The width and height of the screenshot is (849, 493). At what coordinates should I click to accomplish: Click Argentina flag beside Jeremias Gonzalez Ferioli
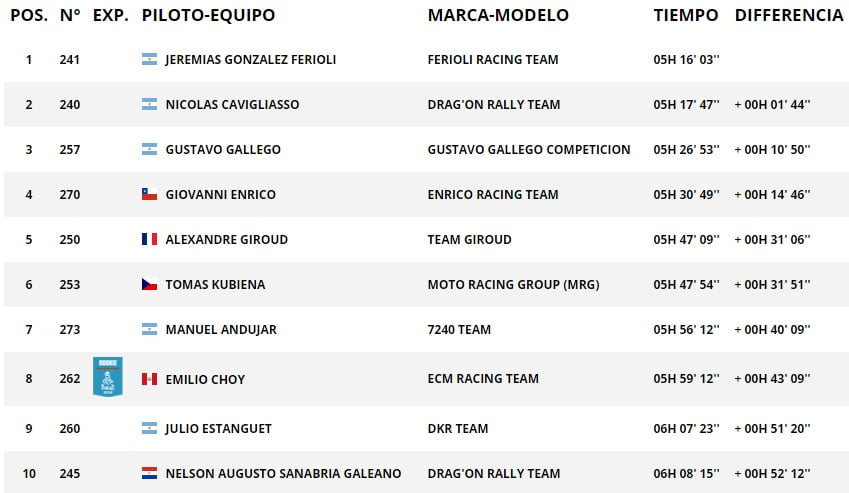click(x=149, y=59)
